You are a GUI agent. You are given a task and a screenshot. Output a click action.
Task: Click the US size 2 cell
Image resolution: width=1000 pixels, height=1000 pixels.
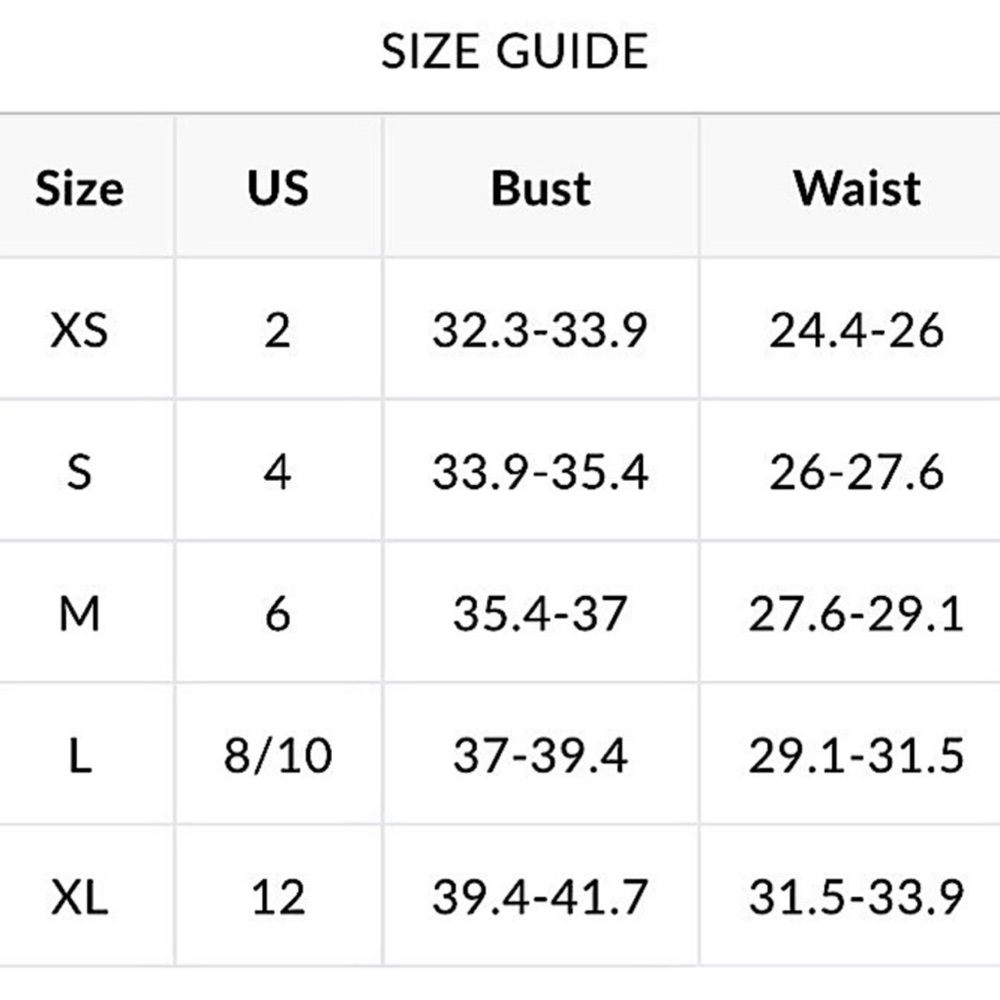278,330
